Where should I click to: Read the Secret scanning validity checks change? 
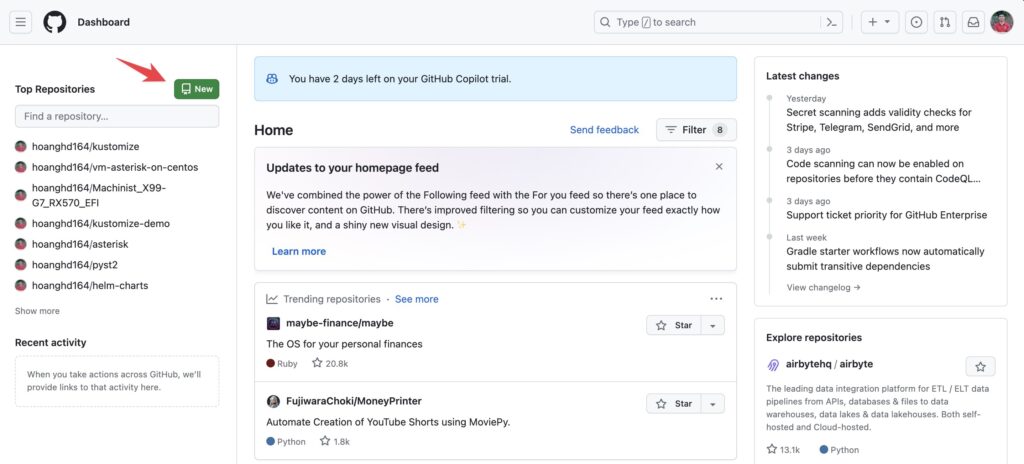pos(878,120)
